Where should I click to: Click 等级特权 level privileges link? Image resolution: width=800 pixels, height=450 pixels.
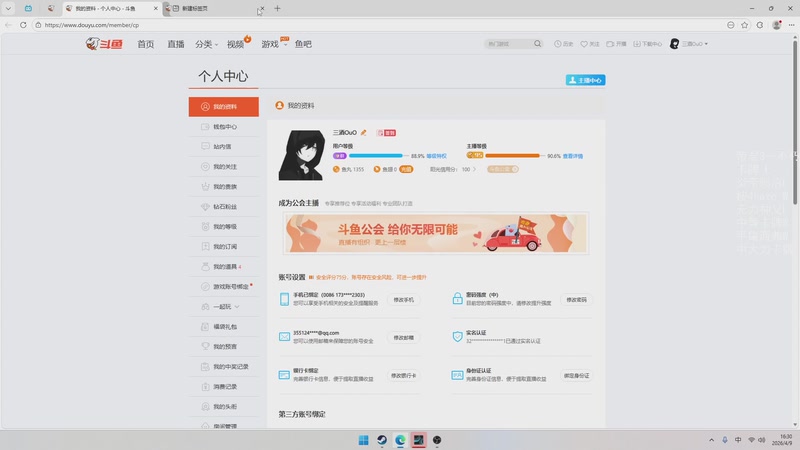click(436, 156)
